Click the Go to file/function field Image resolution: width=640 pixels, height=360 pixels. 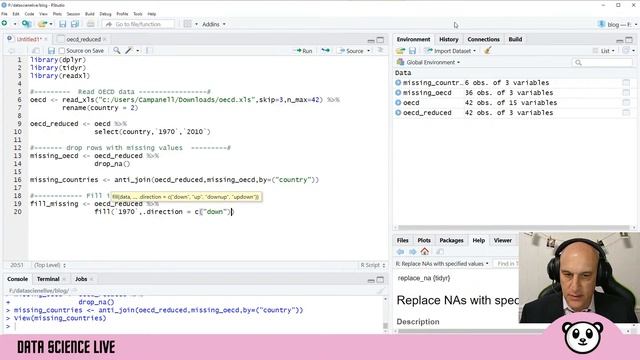tap(138, 24)
